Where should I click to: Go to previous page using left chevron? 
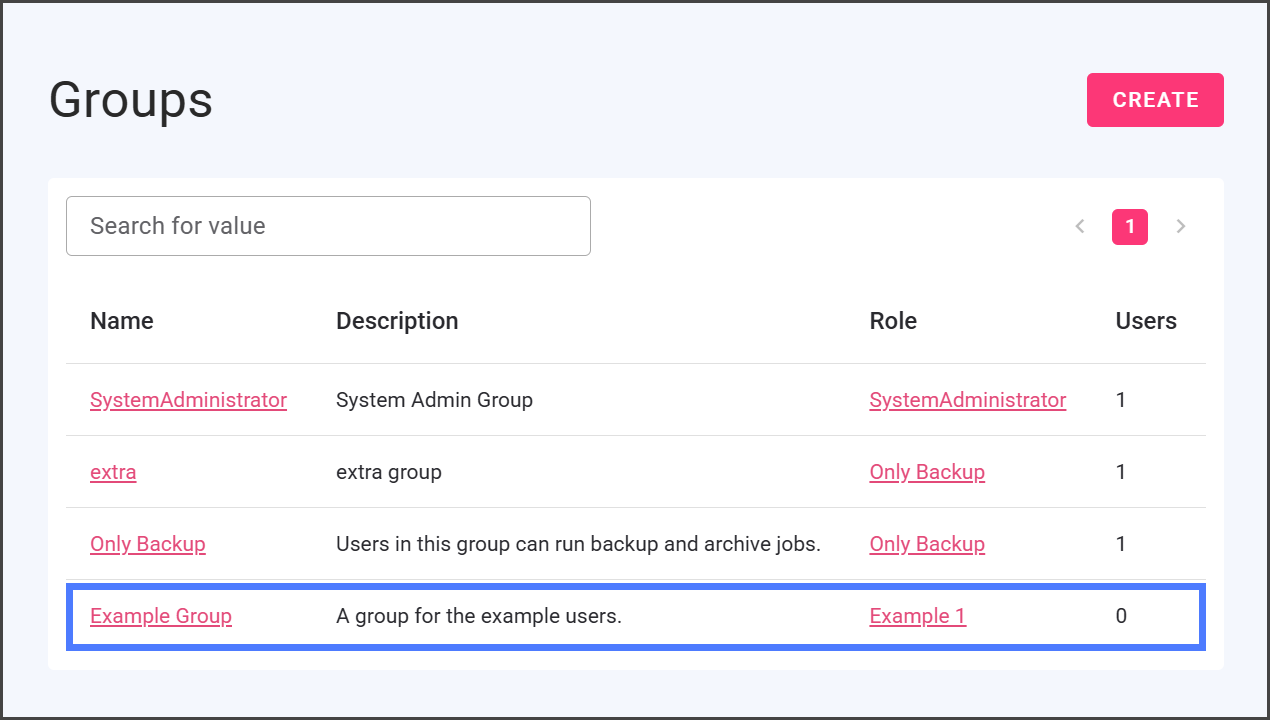(x=1080, y=227)
